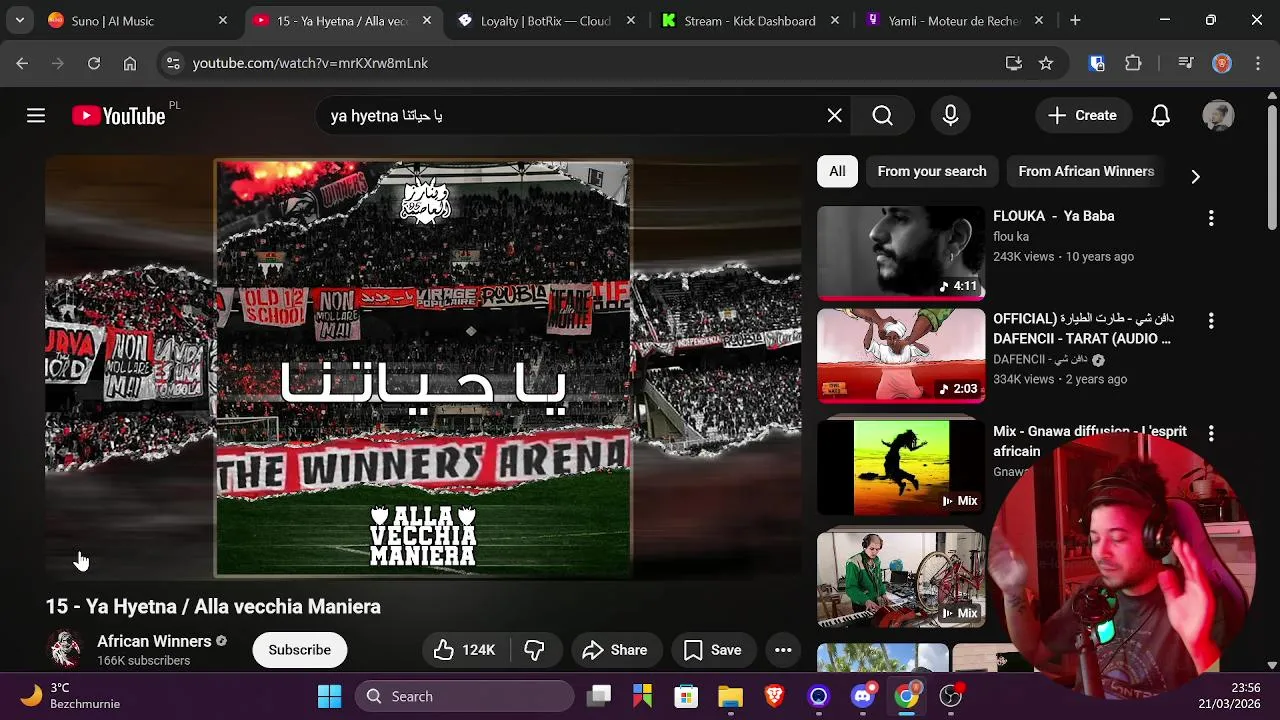Open File Explorer from taskbar

coord(730,696)
